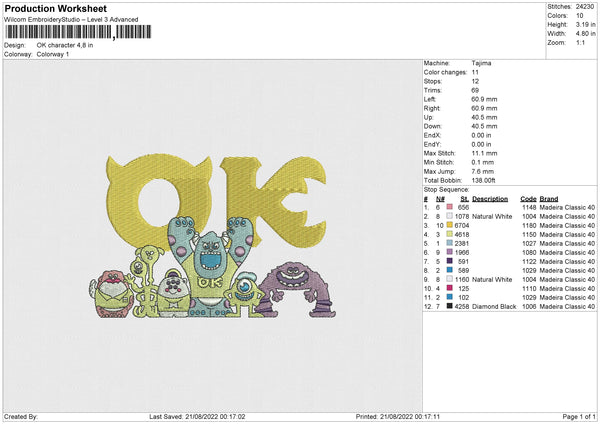Screen dimensions: 600x424
Task: Click the Zoom value 1:1
Action: point(580,42)
